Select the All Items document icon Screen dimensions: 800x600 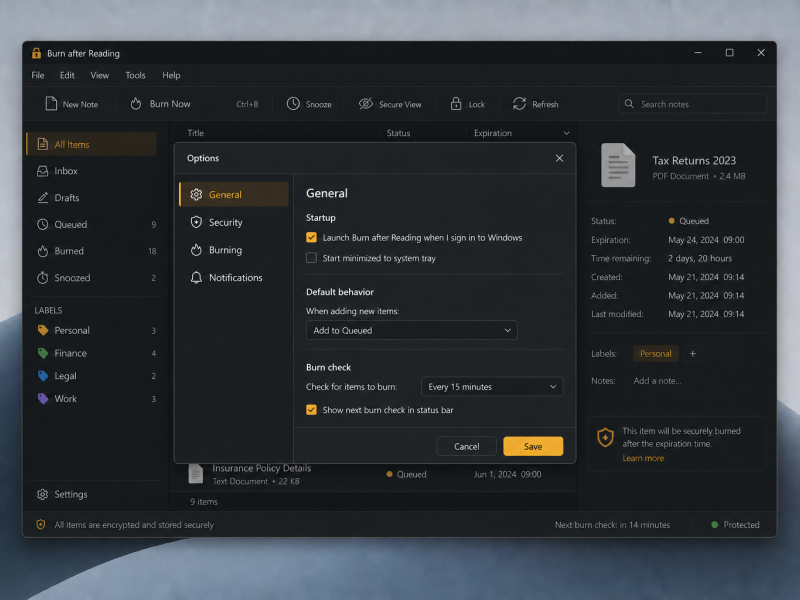[x=43, y=144]
